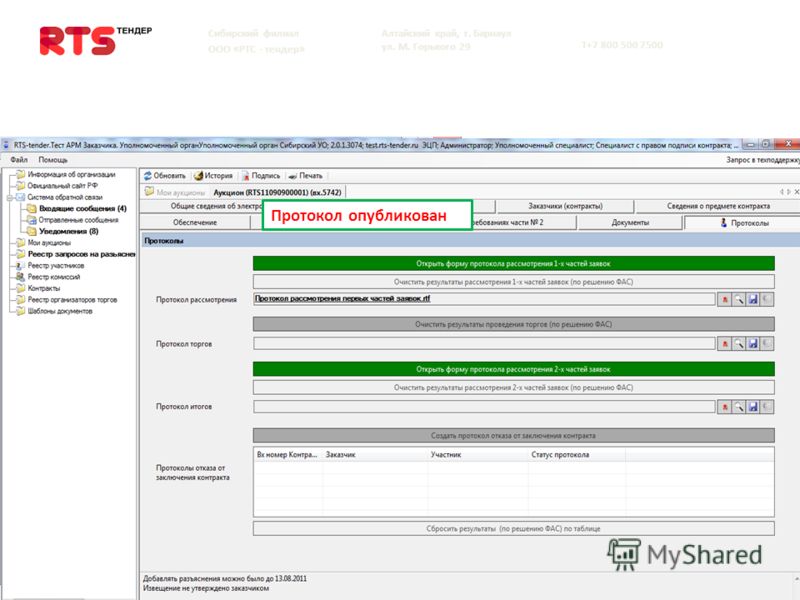Click the greyed icon ending Протокол торгов row
800x600 pixels.
(767, 344)
